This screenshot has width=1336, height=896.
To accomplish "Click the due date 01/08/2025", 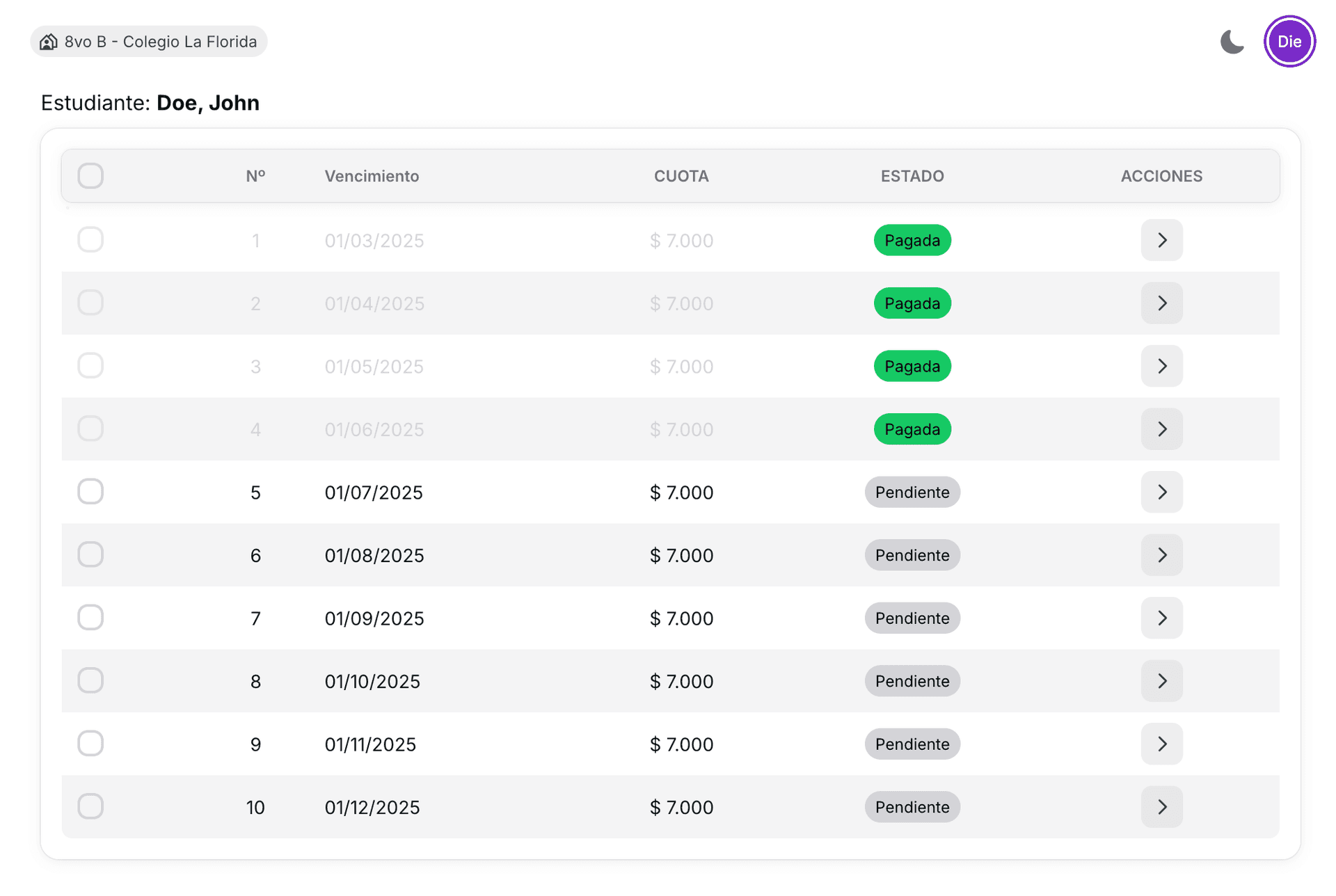I will 374,556.
